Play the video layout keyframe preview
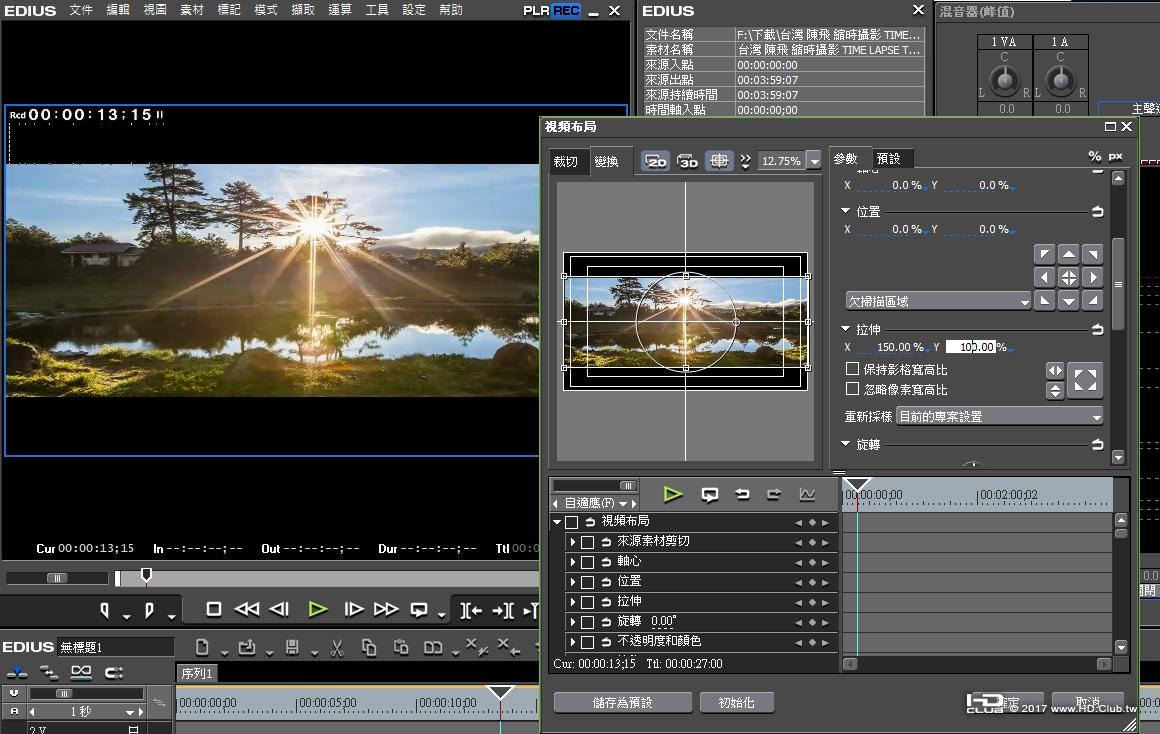 click(x=672, y=494)
